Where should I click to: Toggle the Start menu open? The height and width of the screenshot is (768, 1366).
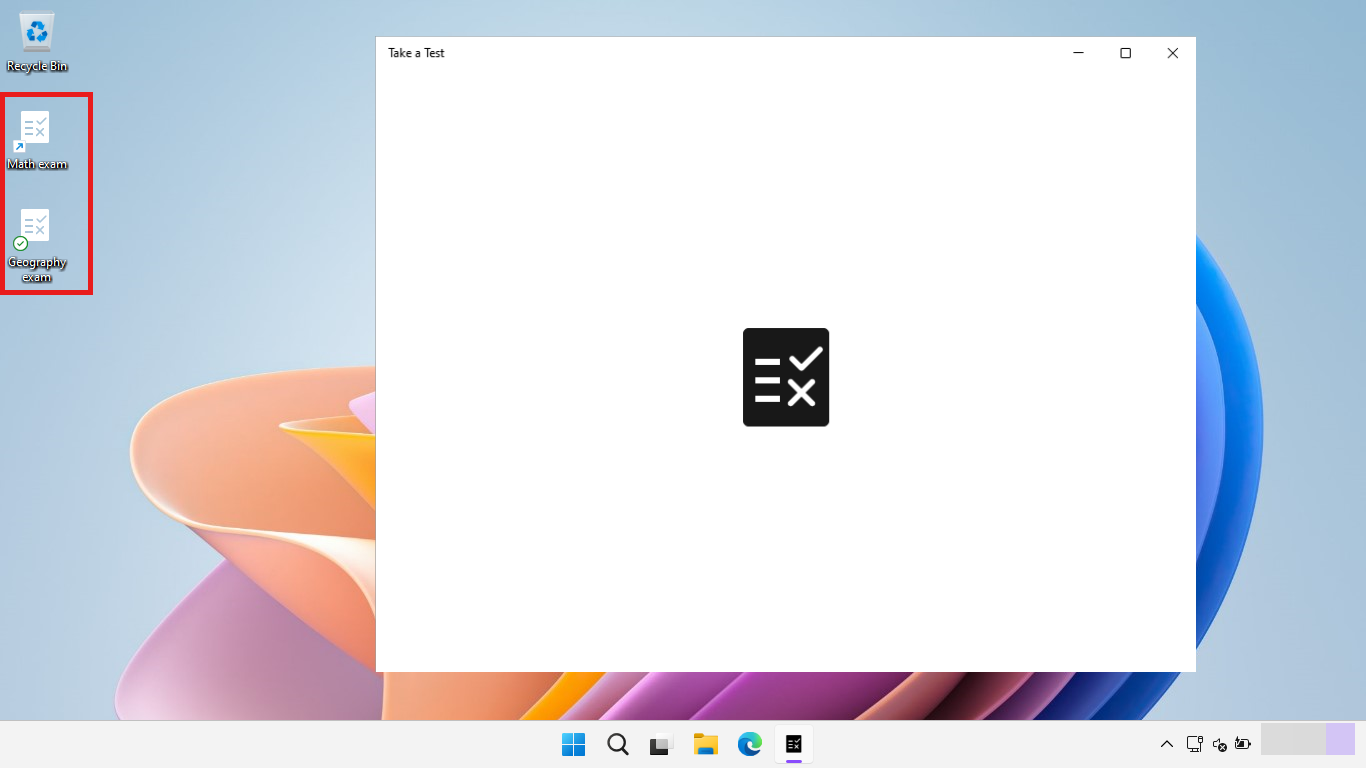click(573, 744)
